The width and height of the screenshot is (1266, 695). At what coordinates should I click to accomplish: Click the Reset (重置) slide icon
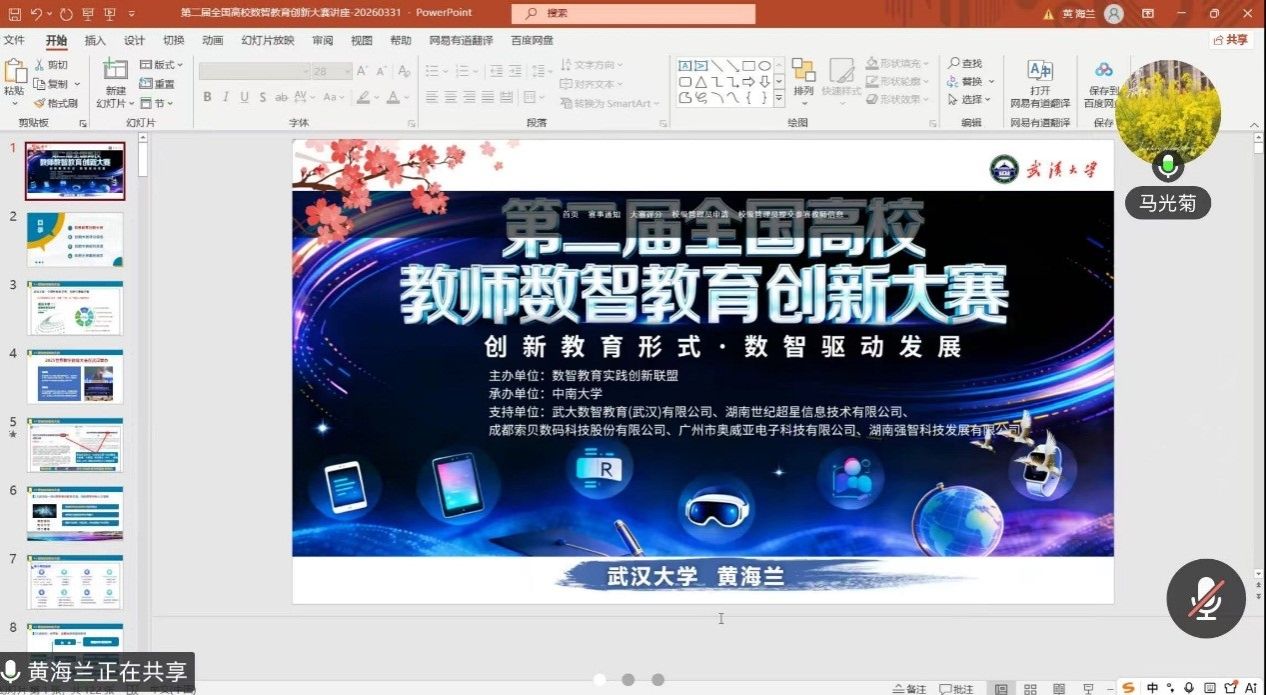point(146,84)
